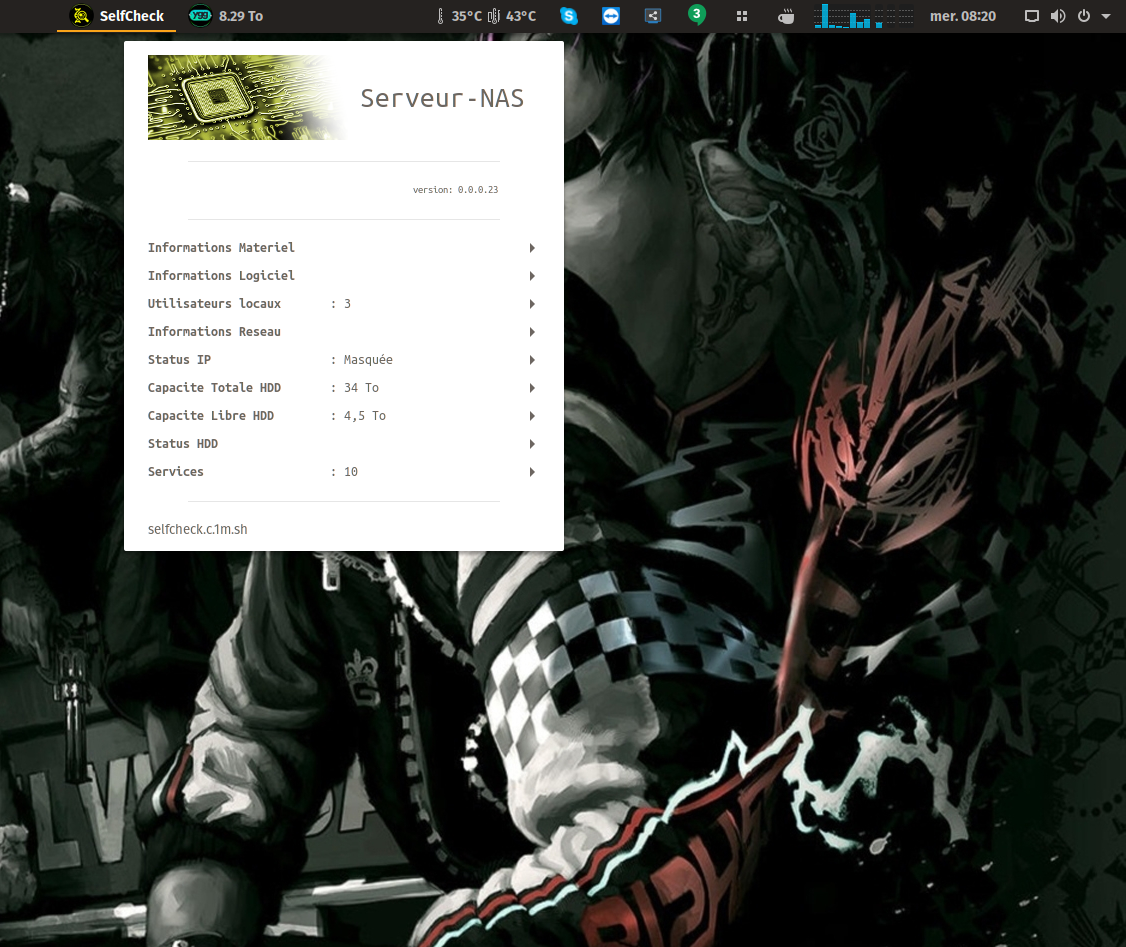
Task: Open the 43°C temperature sensor reading
Action: [x=512, y=16]
